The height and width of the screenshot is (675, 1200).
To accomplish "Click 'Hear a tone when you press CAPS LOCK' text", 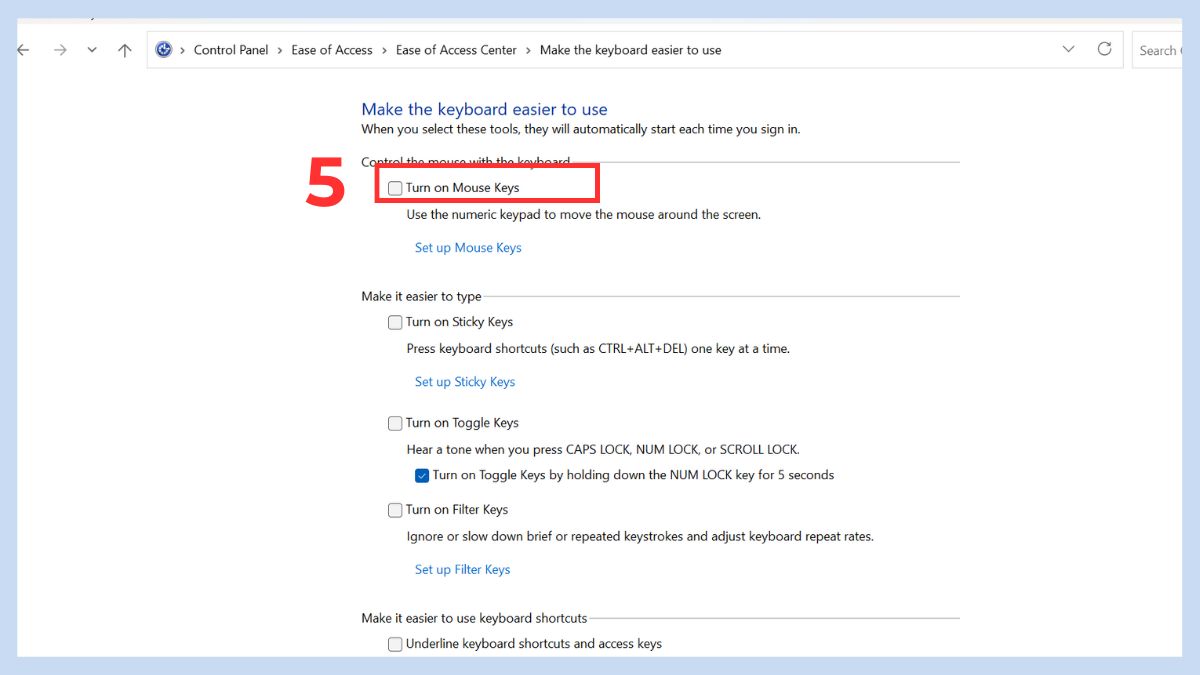I will pos(603,450).
